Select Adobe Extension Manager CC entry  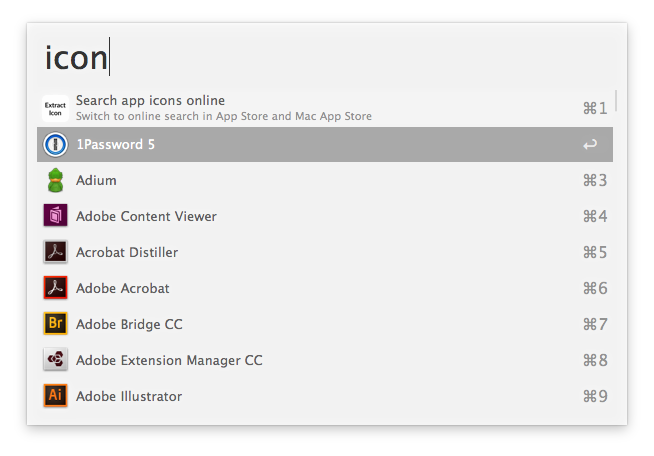(169, 360)
